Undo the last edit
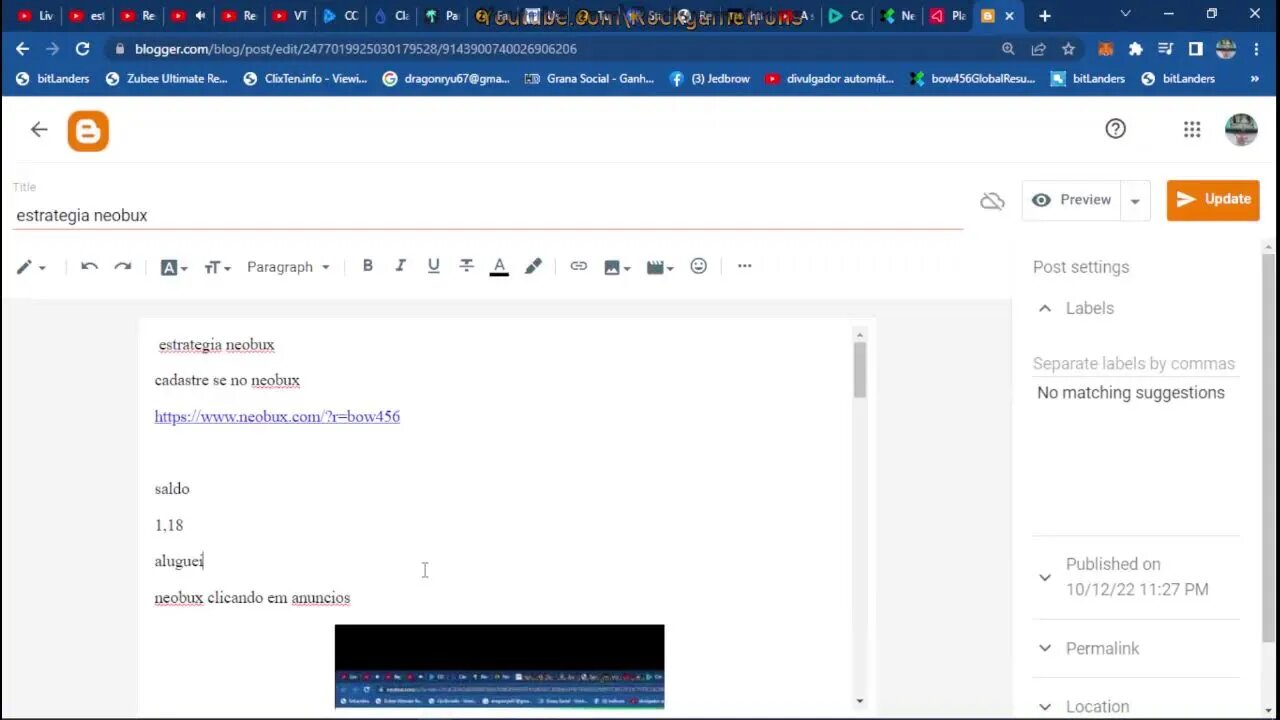1280x720 pixels. pyautogui.click(x=89, y=266)
